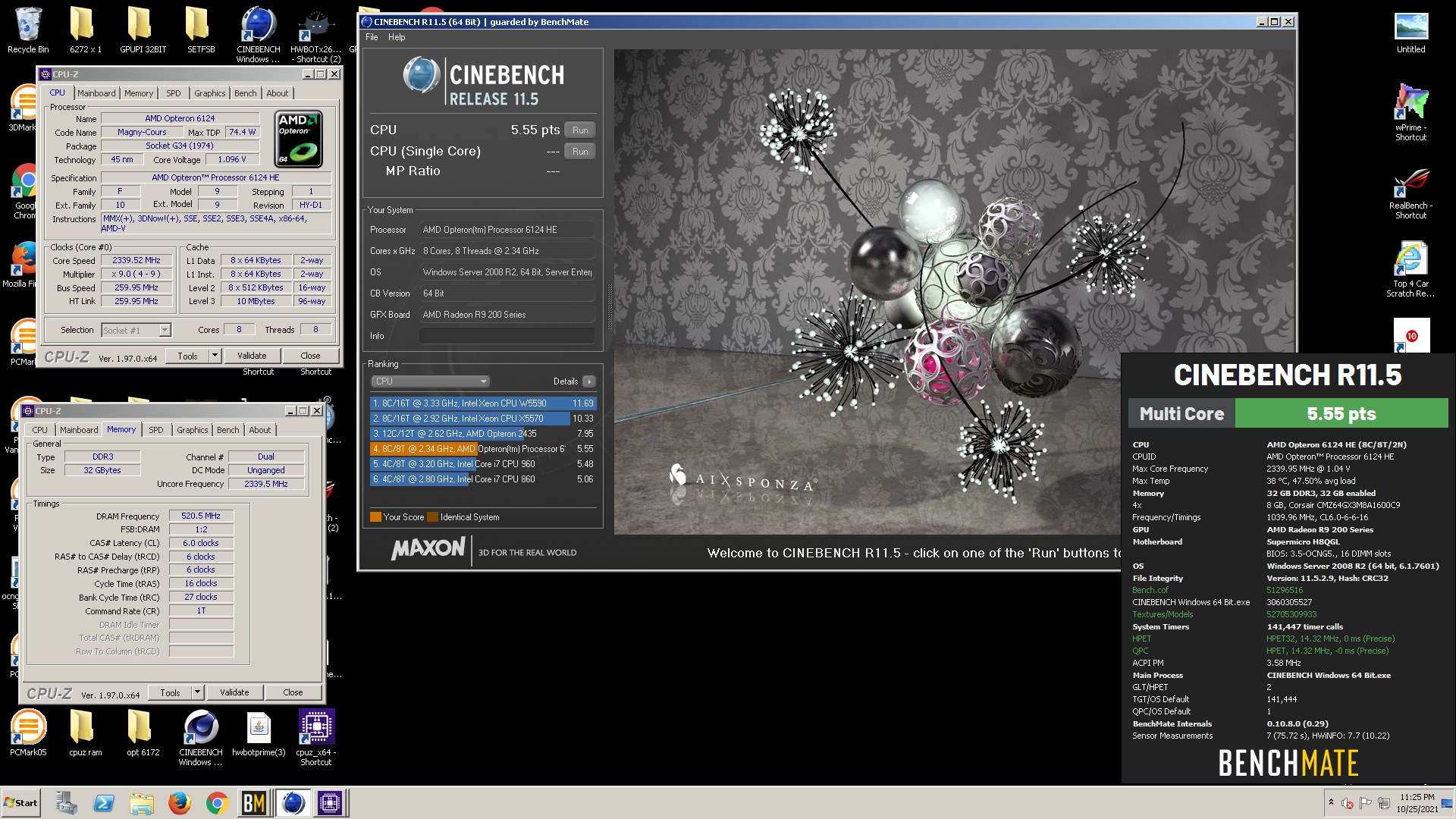The image size is (1456, 819).
Task: Open Top 4 Car Scratch Re... shortcut
Action: [1410, 269]
